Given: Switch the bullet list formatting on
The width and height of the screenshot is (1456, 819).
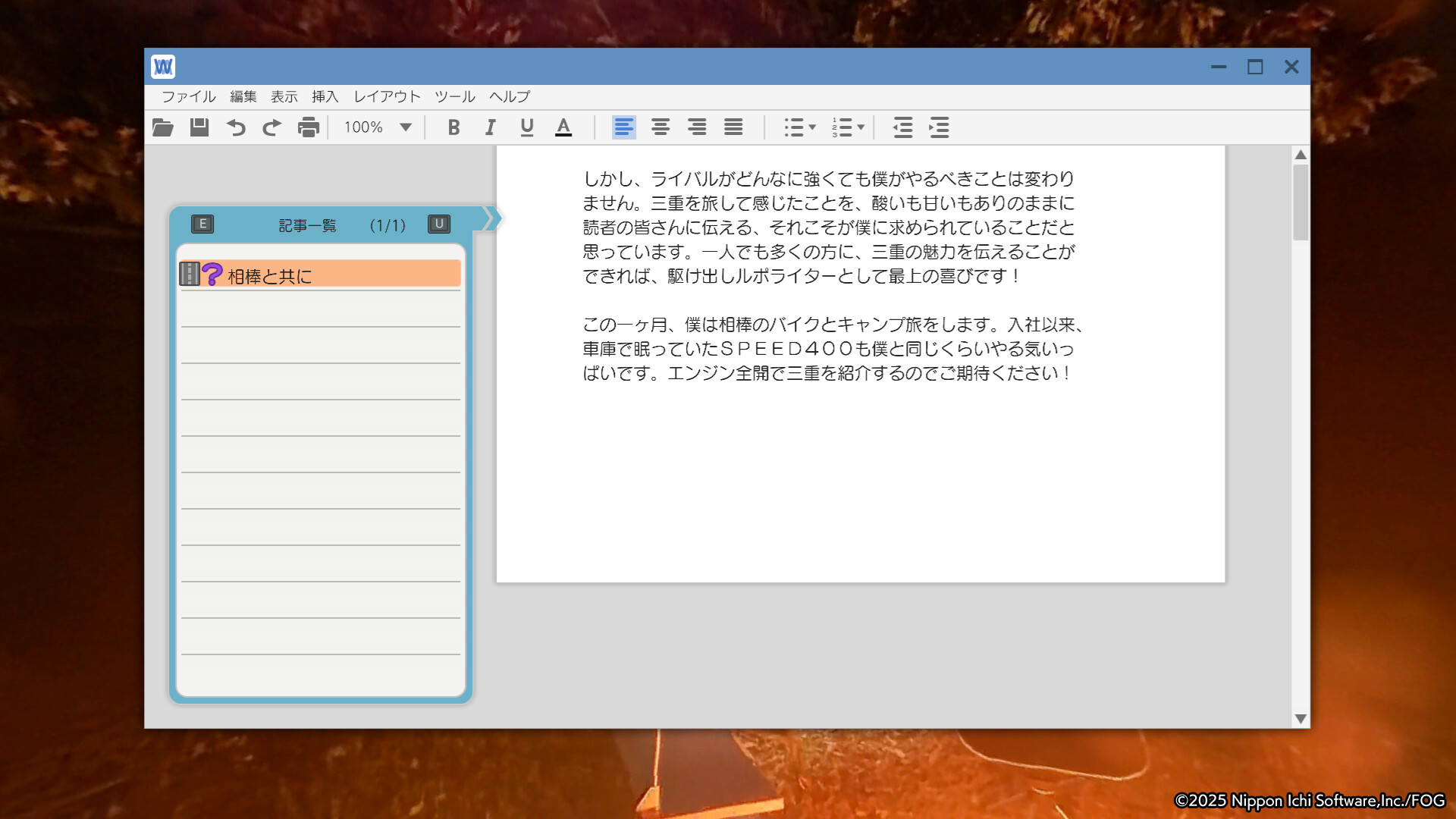Looking at the screenshot, I should pos(795,127).
